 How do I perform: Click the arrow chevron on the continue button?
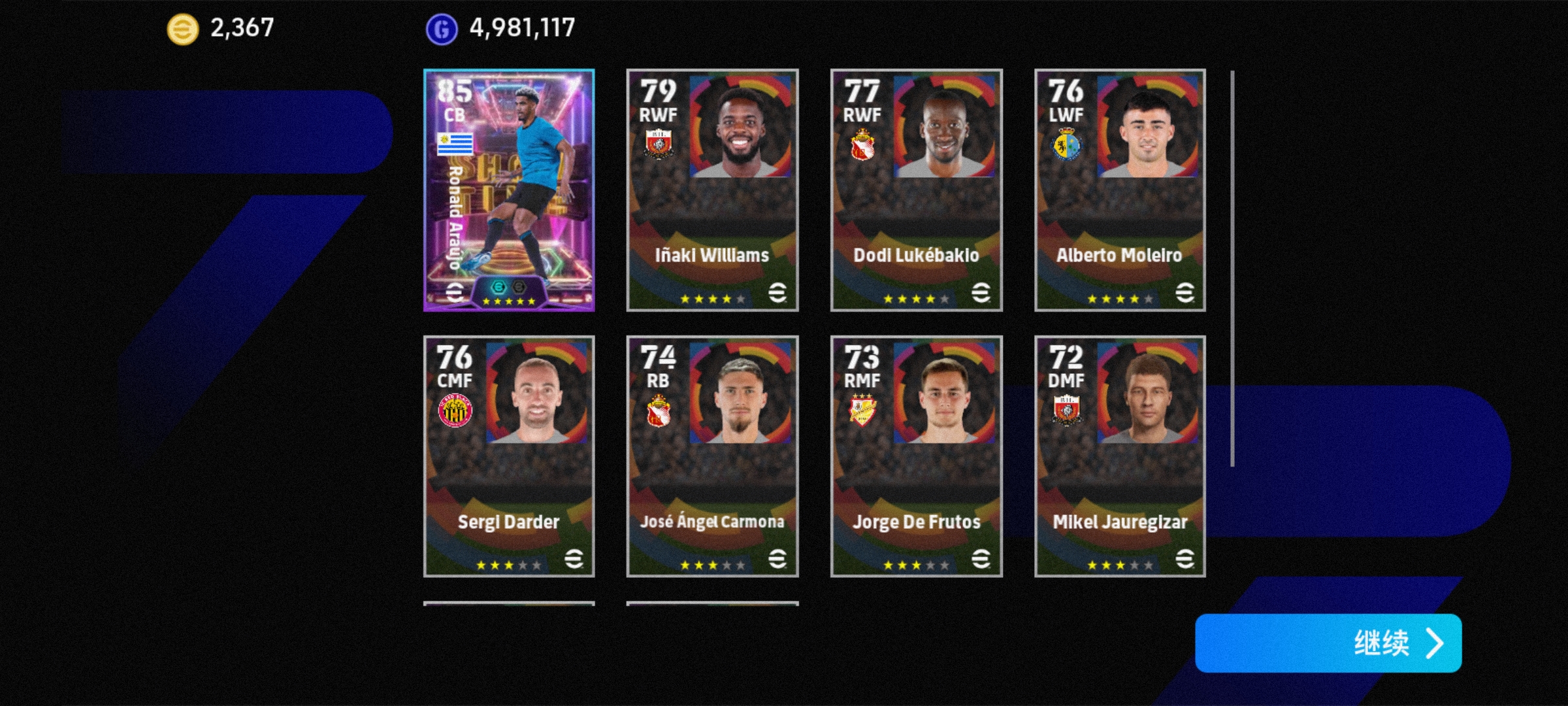point(1434,643)
